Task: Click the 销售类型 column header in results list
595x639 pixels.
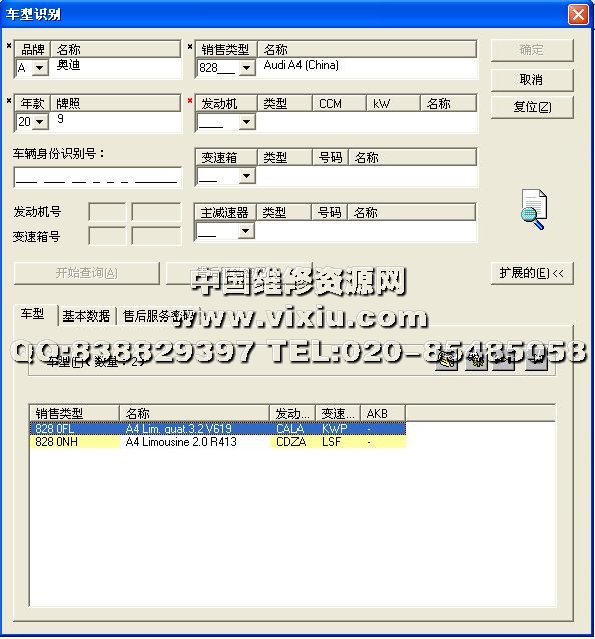Action: click(75, 413)
